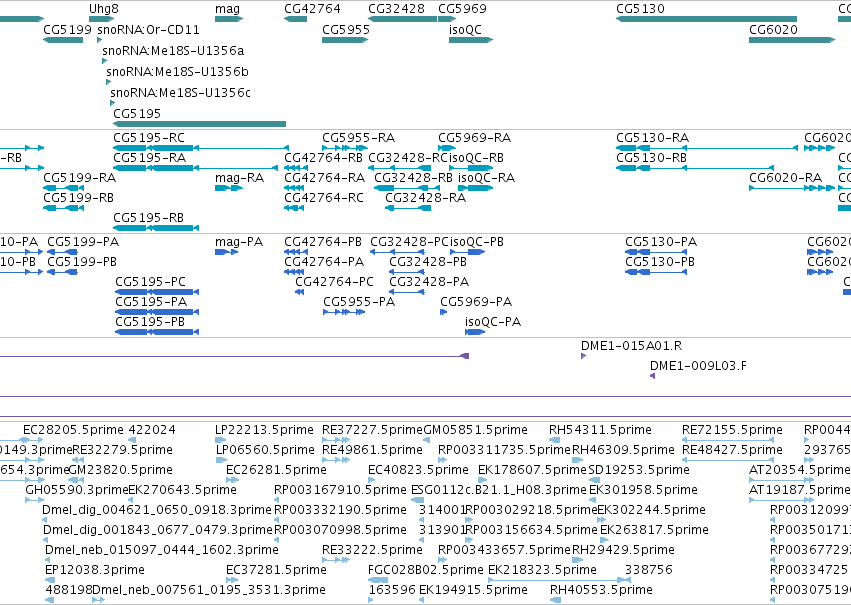Select the CG5195-RB transcript
This screenshot has height=605, width=851.
click(x=156, y=228)
